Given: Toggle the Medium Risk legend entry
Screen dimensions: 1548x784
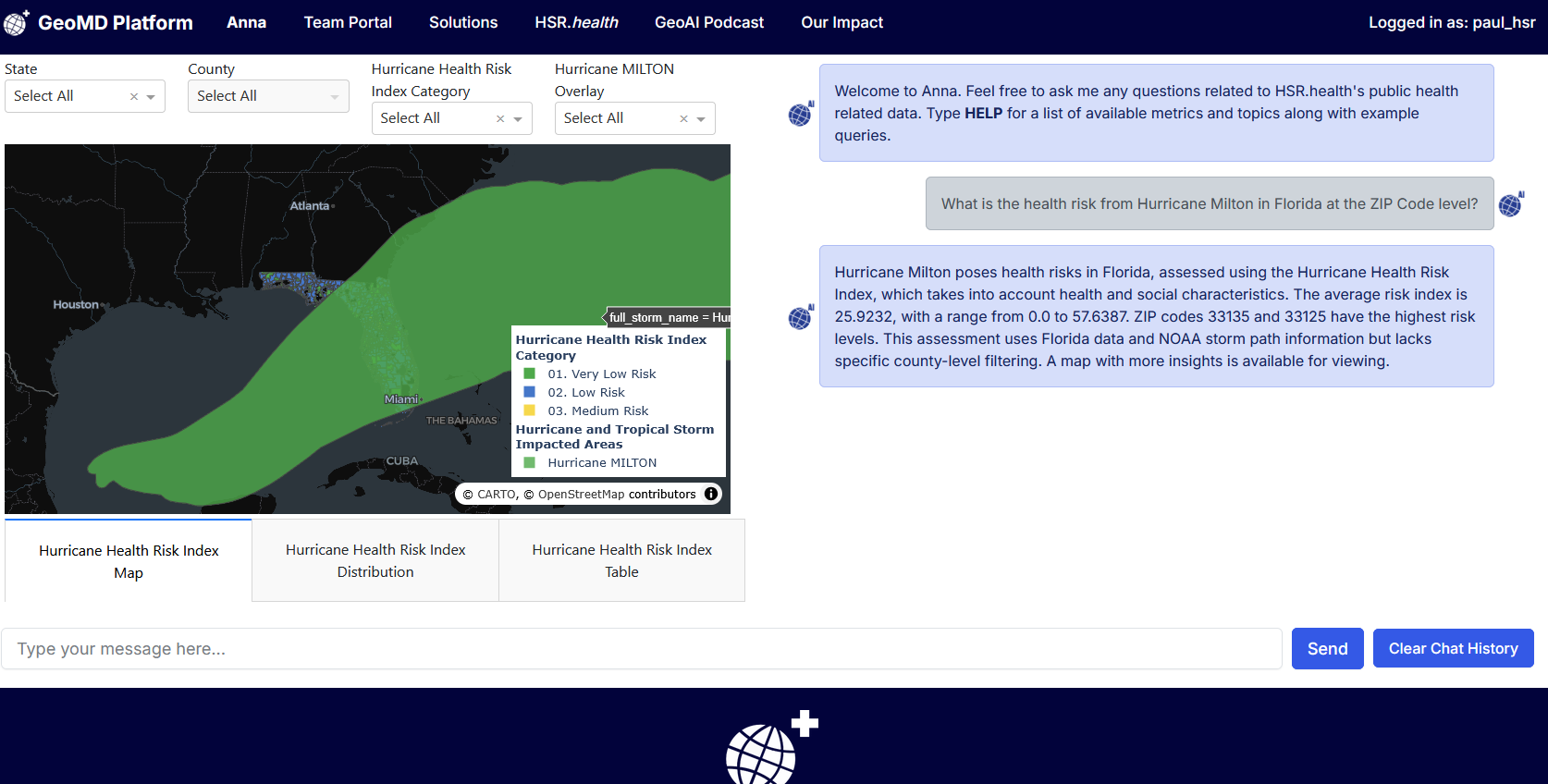Looking at the screenshot, I should (597, 411).
